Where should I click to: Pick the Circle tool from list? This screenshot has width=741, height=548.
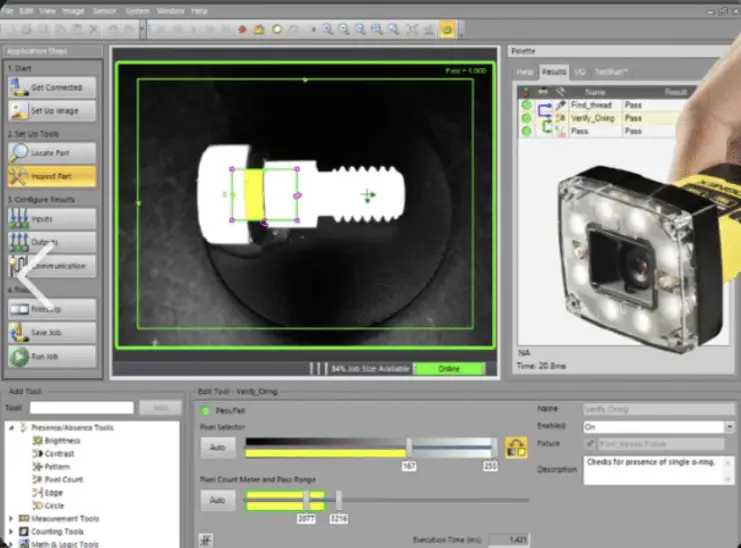(54, 506)
